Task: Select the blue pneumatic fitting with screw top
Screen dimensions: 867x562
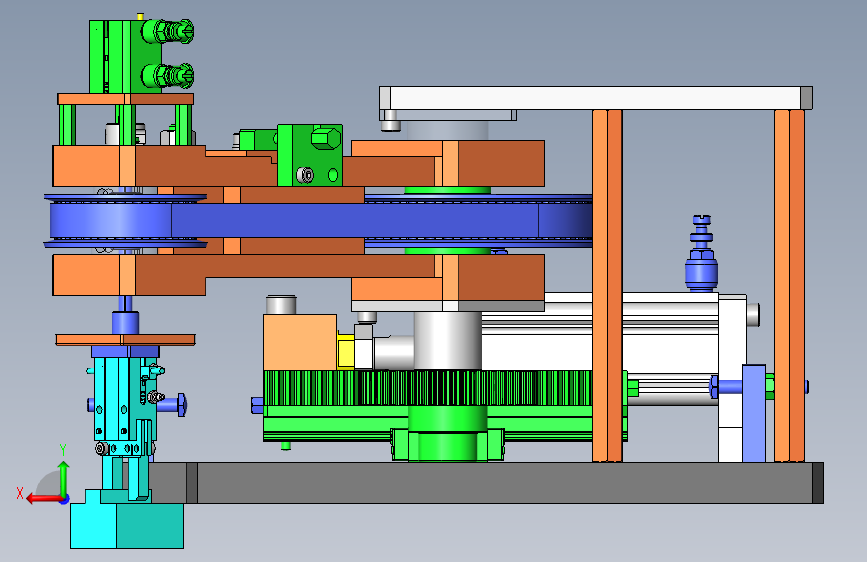Action: click(701, 253)
